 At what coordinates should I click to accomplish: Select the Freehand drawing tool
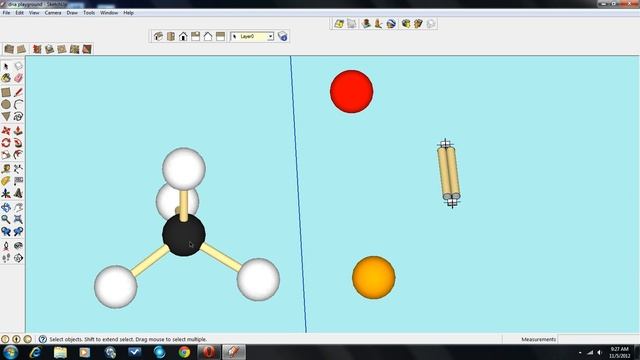pos(18,117)
